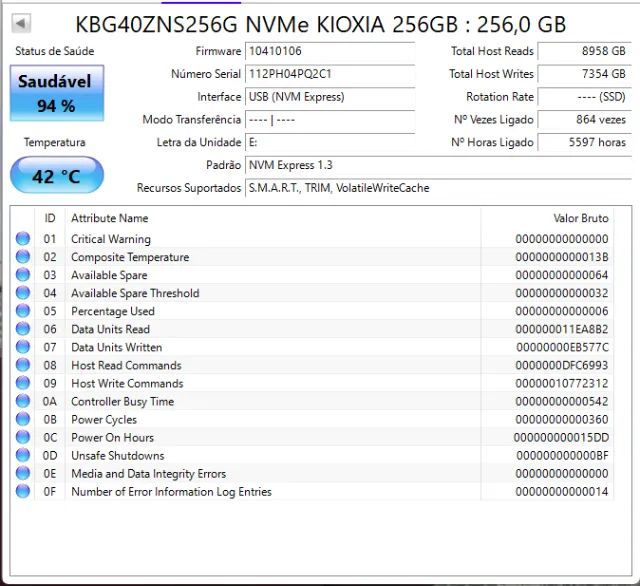640x586 pixels.
Task: Click raw value 00000000015DD
Action: point(561,437)
